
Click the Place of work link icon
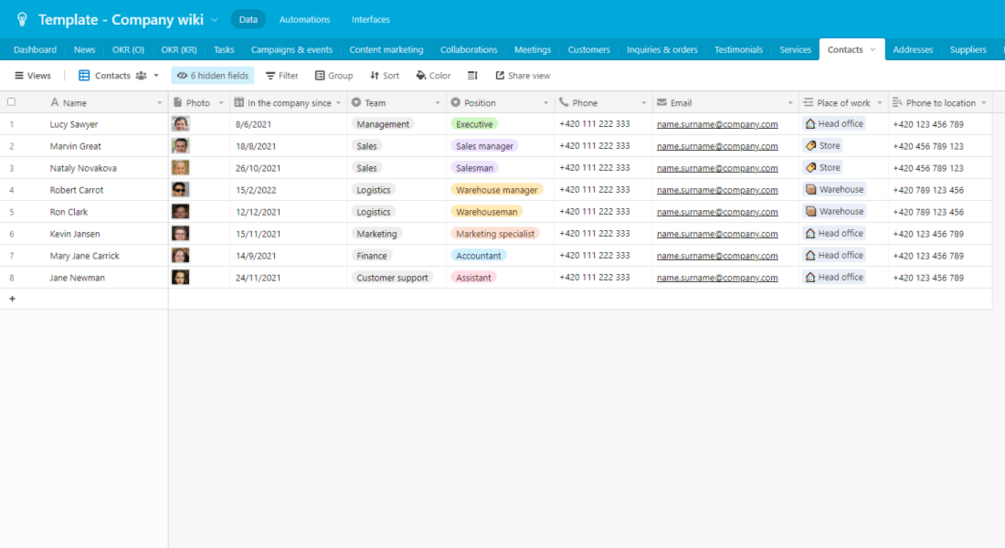808,103
